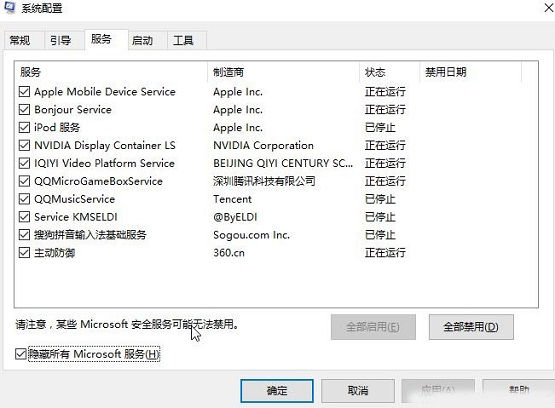Disable the Service KMSELDI checkbox

coord(24,217)
